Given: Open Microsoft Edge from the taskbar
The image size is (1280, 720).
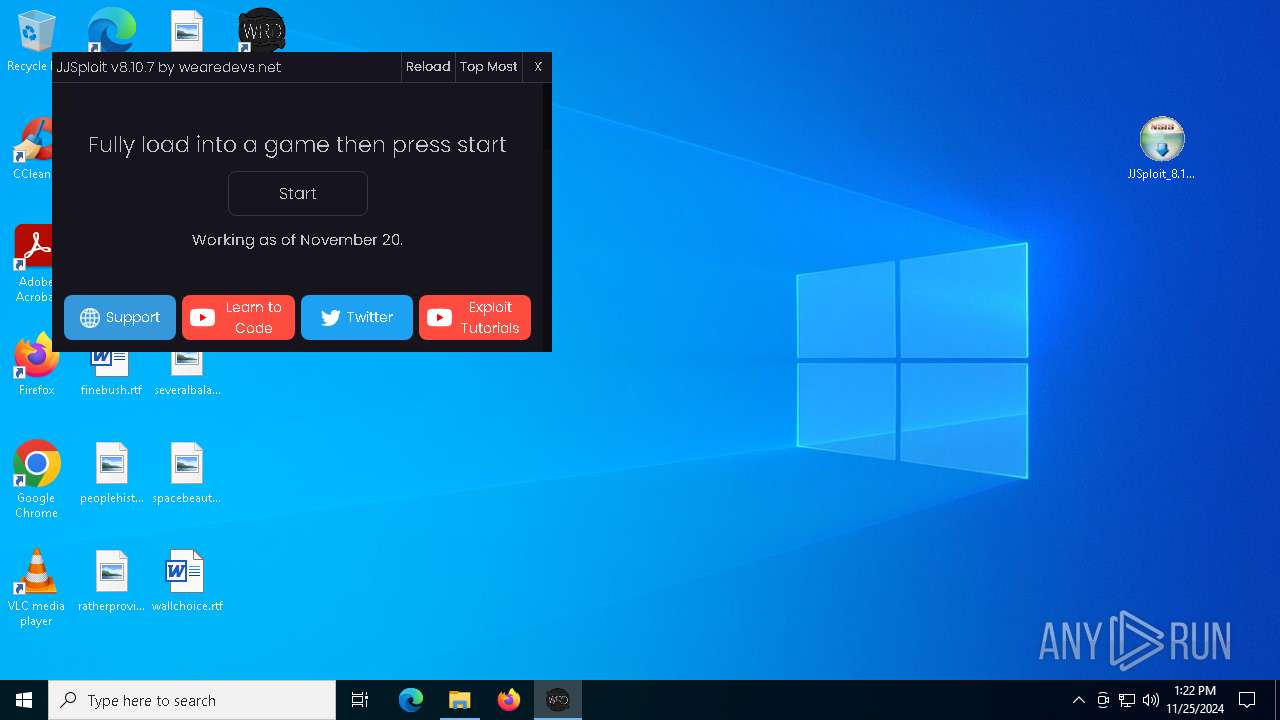Looking at the screenshot, I should tap(411, 700).
